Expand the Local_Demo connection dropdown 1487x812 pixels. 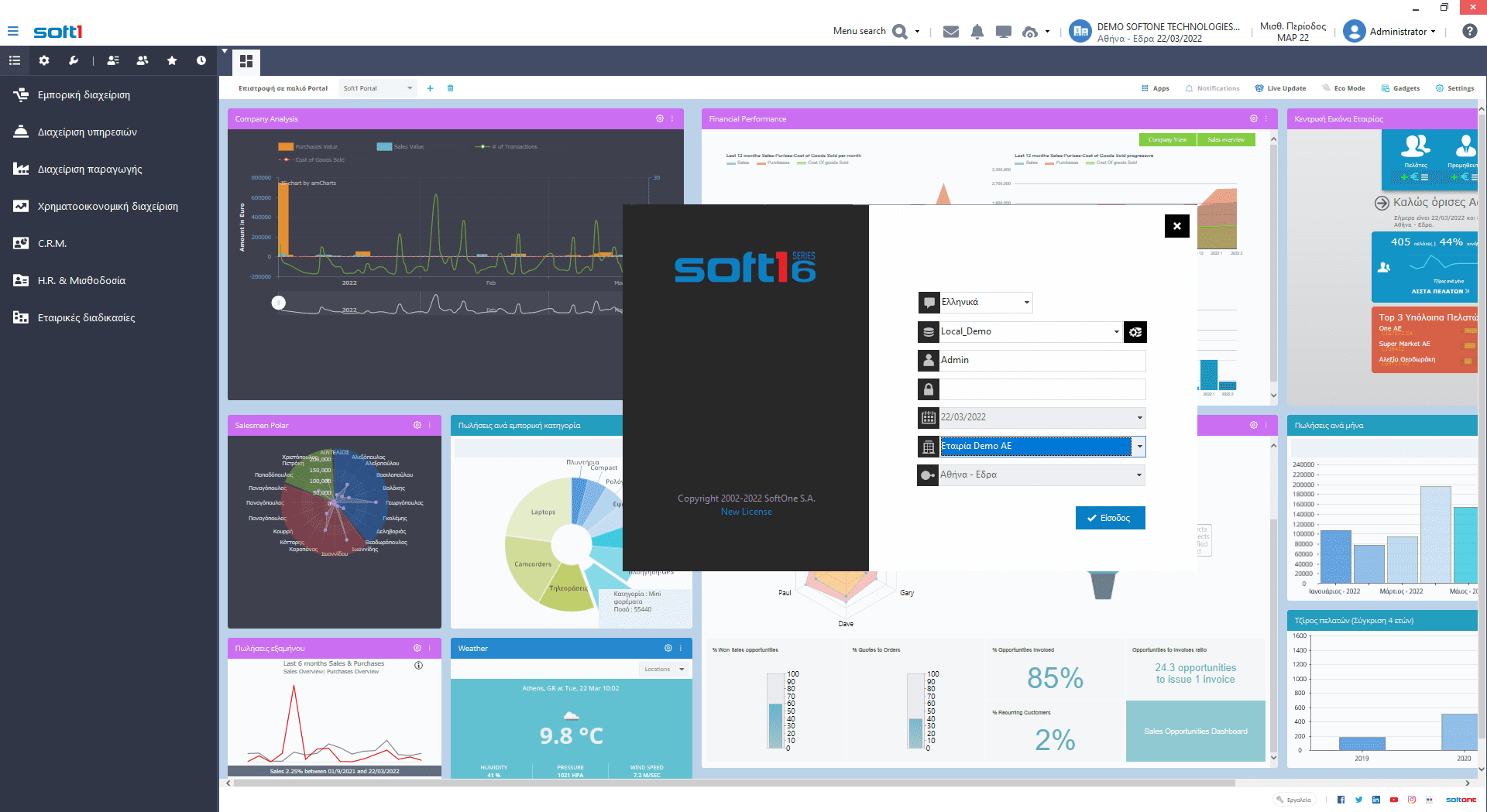click(x=1116, y=332)
